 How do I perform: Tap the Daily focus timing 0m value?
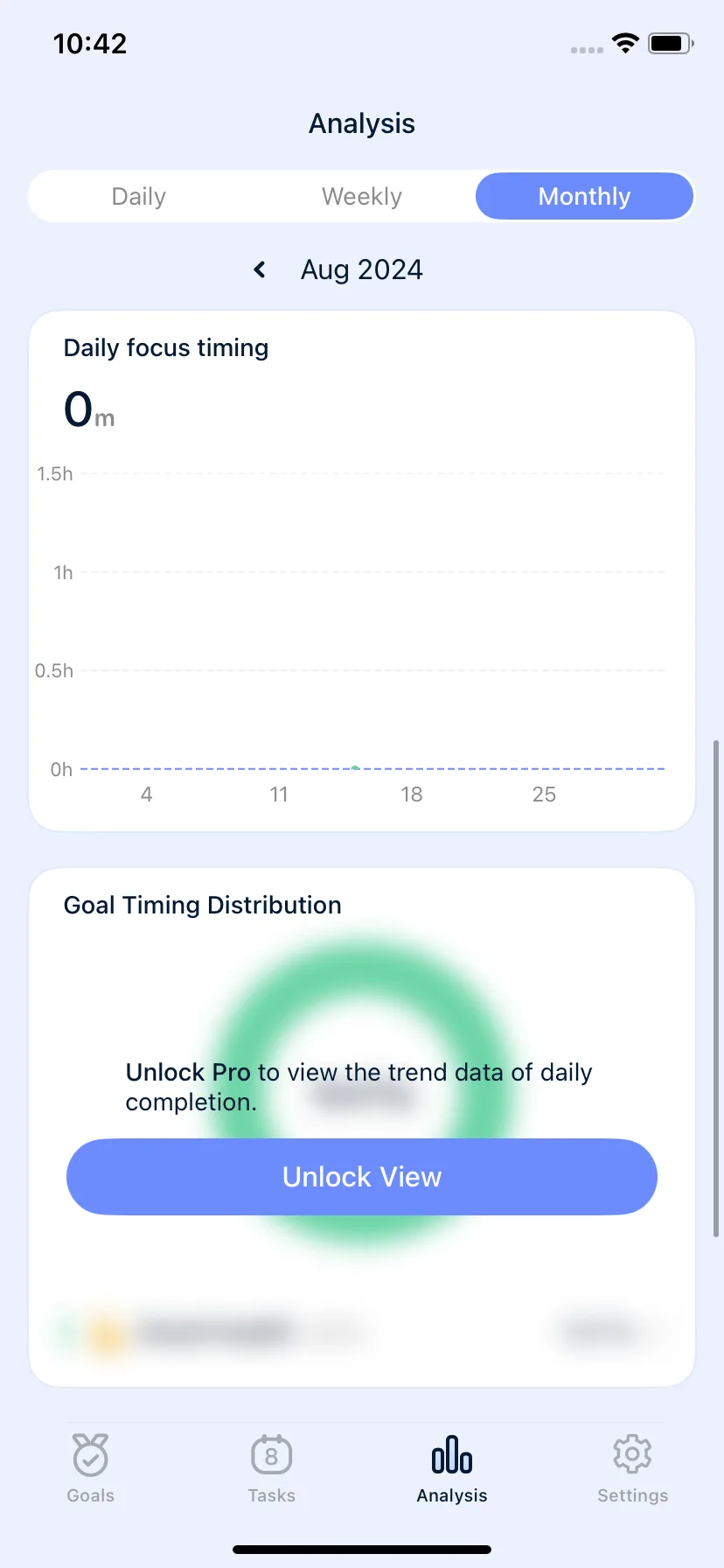(88, 409)
